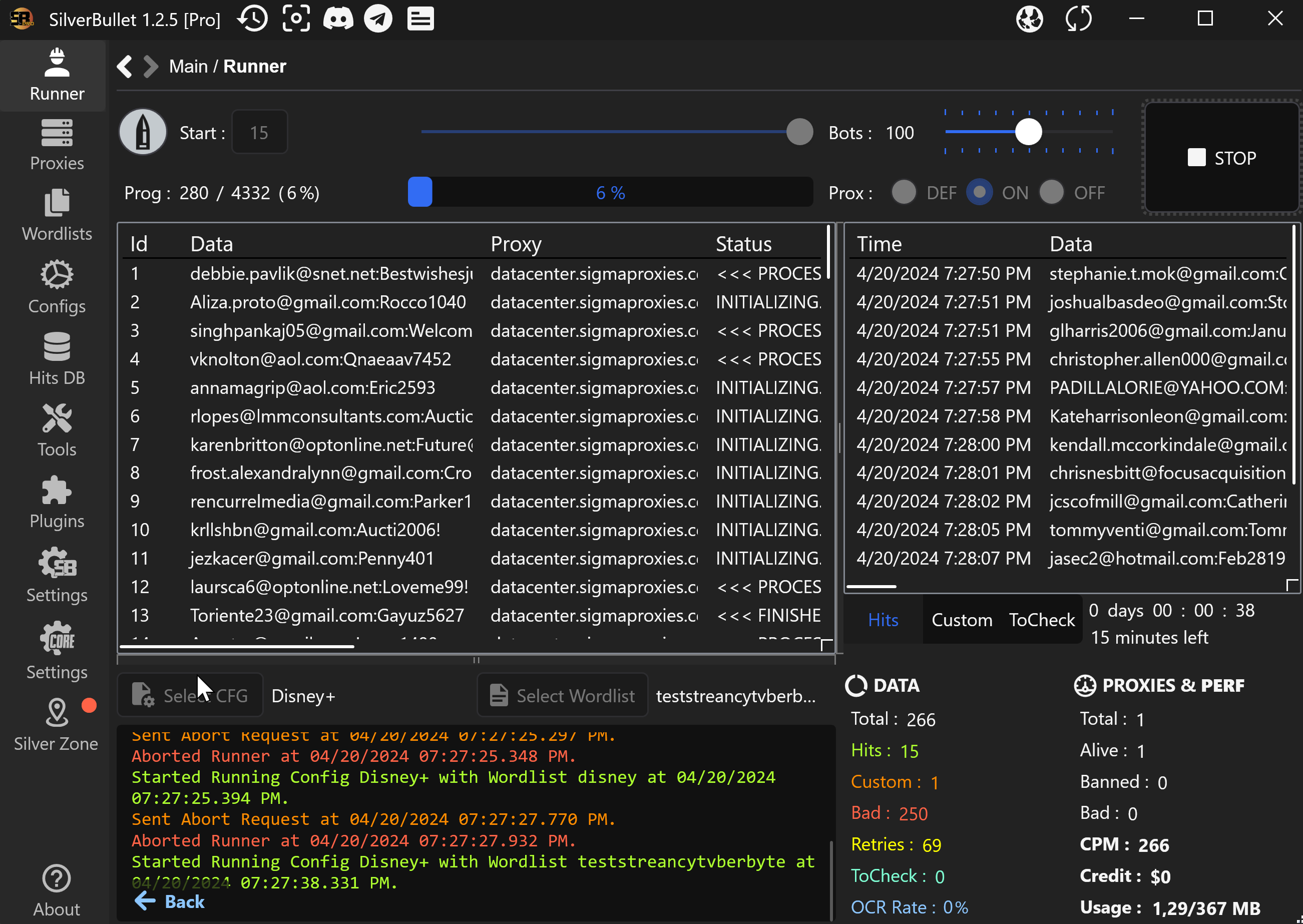Viewport: 1303px width, 924px height.
Task: Open the Tools sidebar icon
Action: [x=57, y=430]
